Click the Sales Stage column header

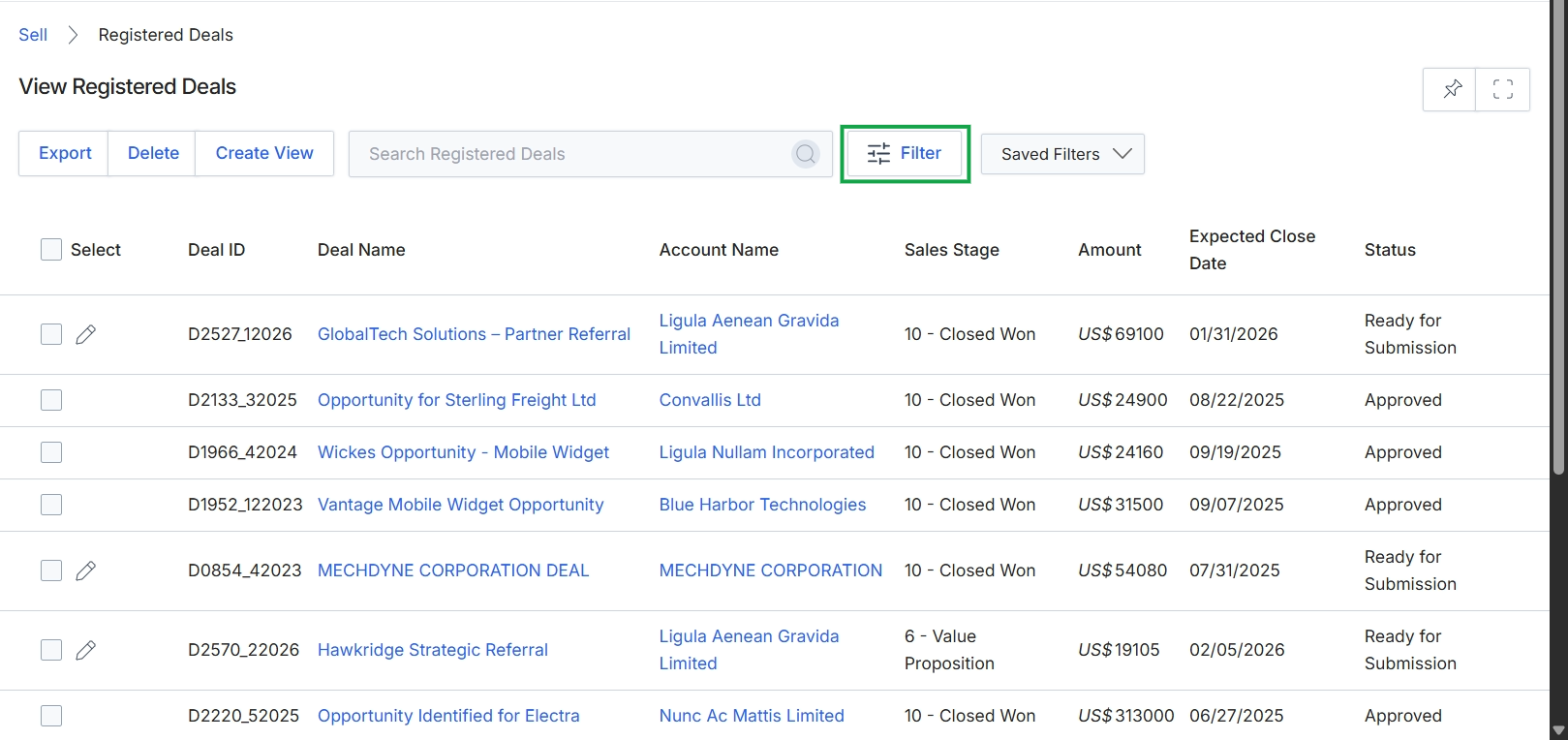pyautogui.click(x=951, y=250)
